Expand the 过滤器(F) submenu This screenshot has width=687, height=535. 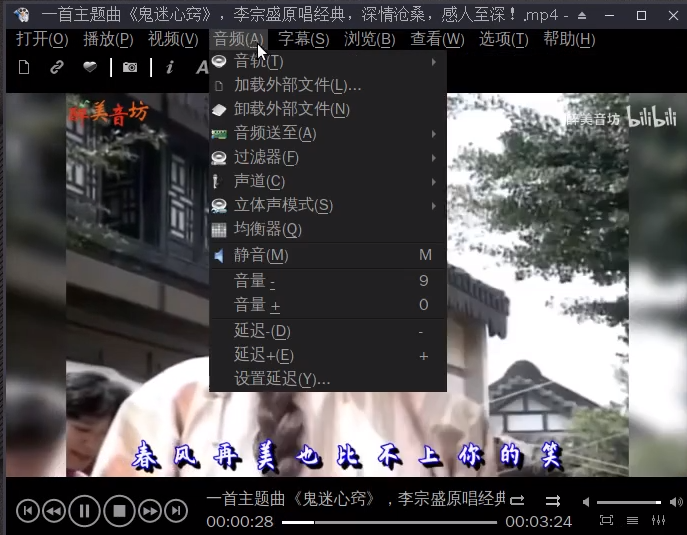pos(328,157)
